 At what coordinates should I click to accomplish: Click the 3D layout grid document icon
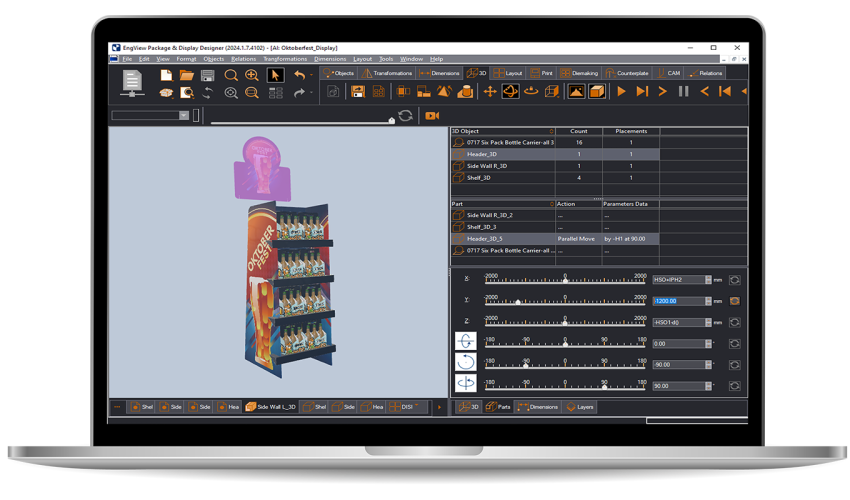[378, 91]
